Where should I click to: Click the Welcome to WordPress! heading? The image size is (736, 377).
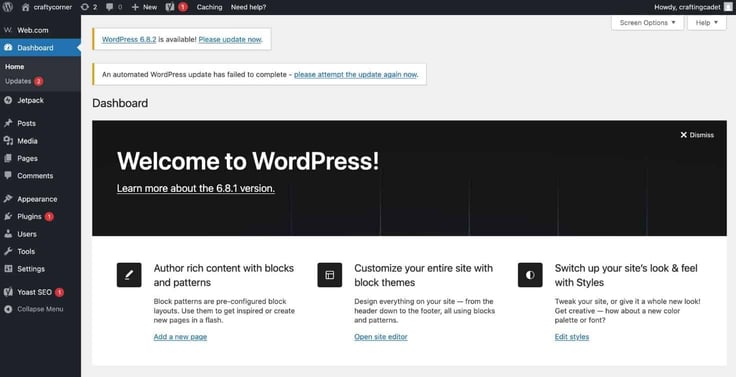pos(248,161)
